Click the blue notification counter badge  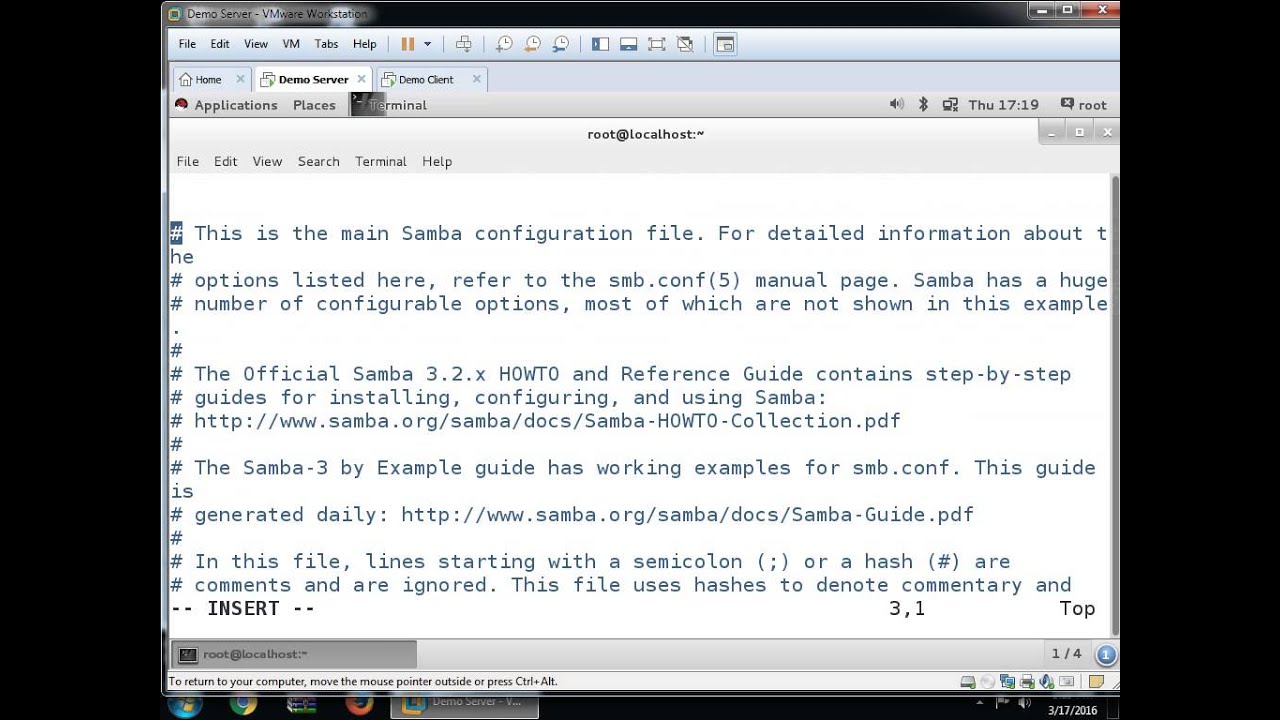pos(1106,655)
